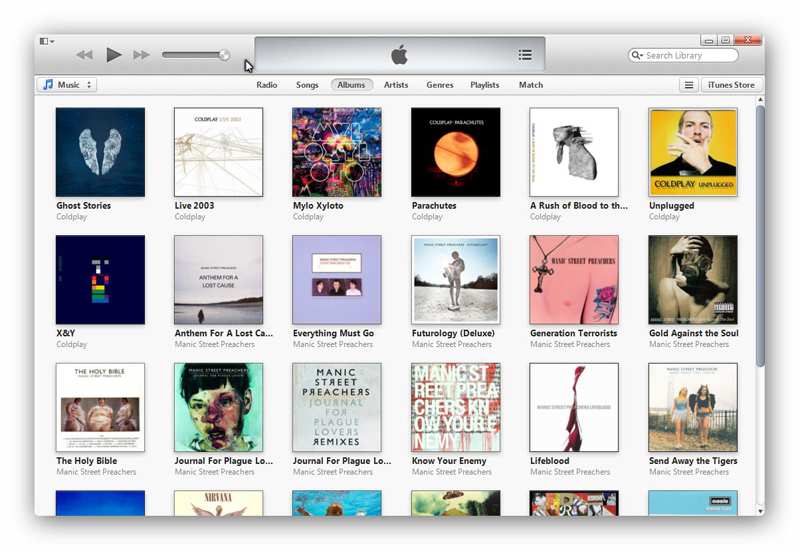
Task: Open Gold Against the Soul cover
Action: coord(693,280)
